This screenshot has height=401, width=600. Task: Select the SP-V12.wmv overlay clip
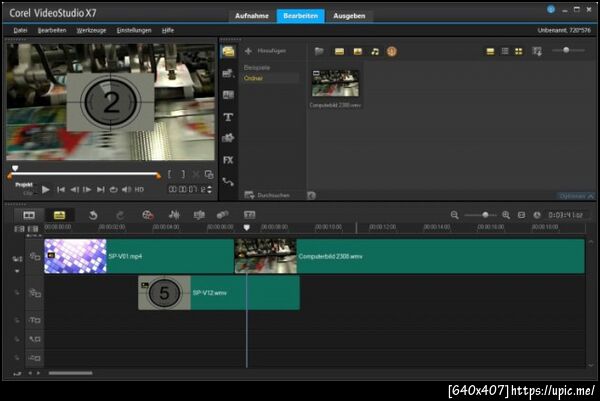point(218,293)
